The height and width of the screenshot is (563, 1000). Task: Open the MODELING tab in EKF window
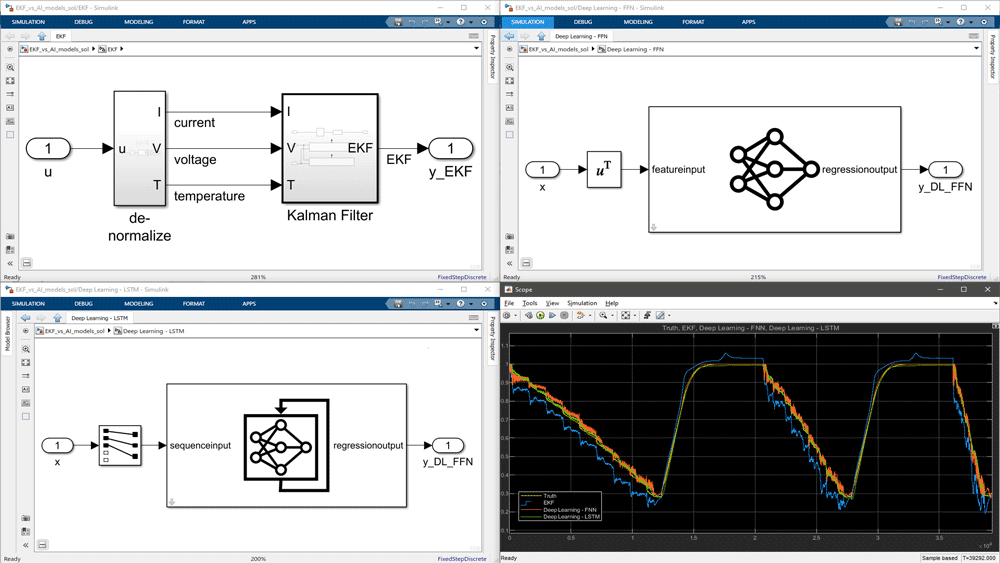138,21
